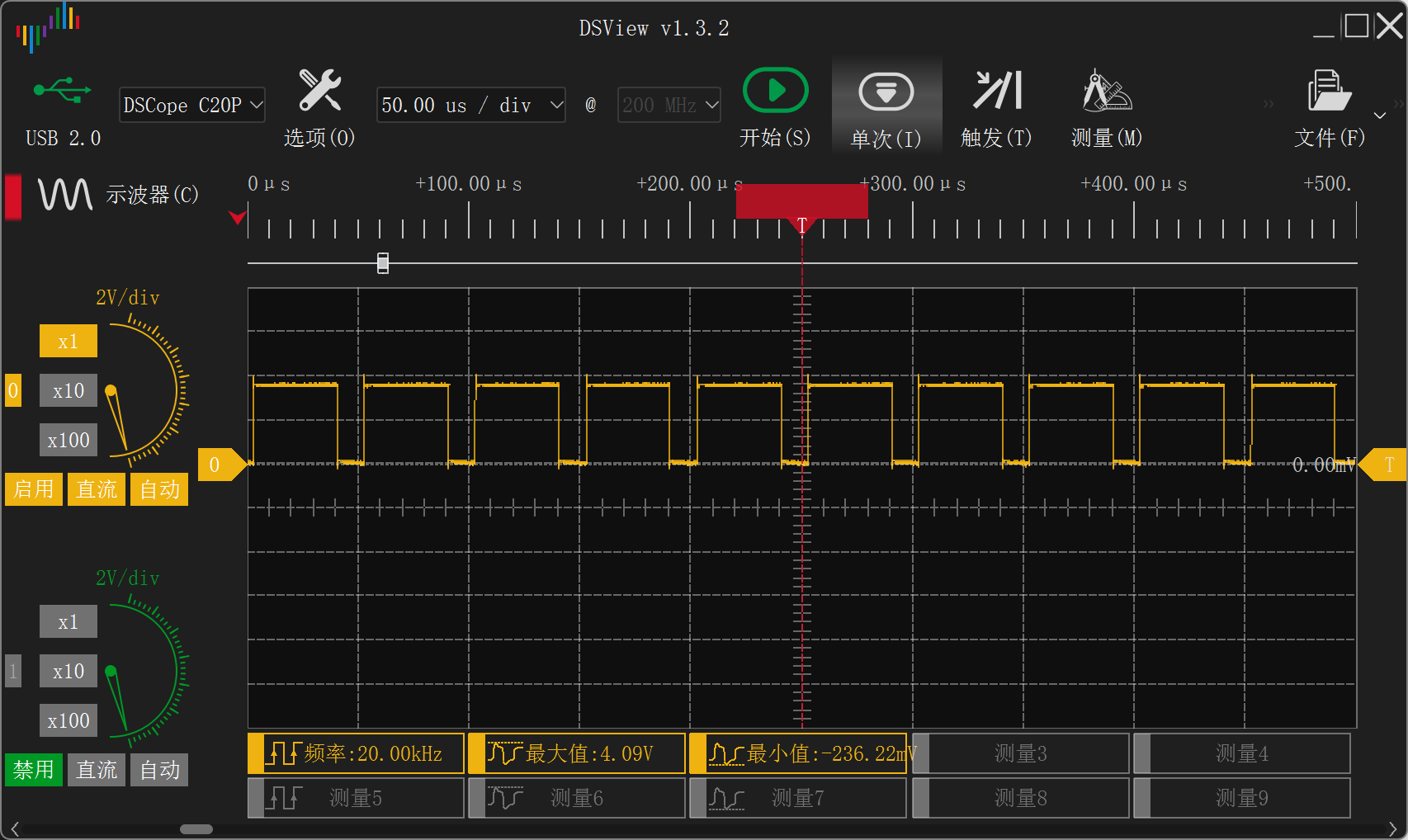Click the max value (最大值) measurement icon
This screenshot has height=840, width=1408.
504,753
